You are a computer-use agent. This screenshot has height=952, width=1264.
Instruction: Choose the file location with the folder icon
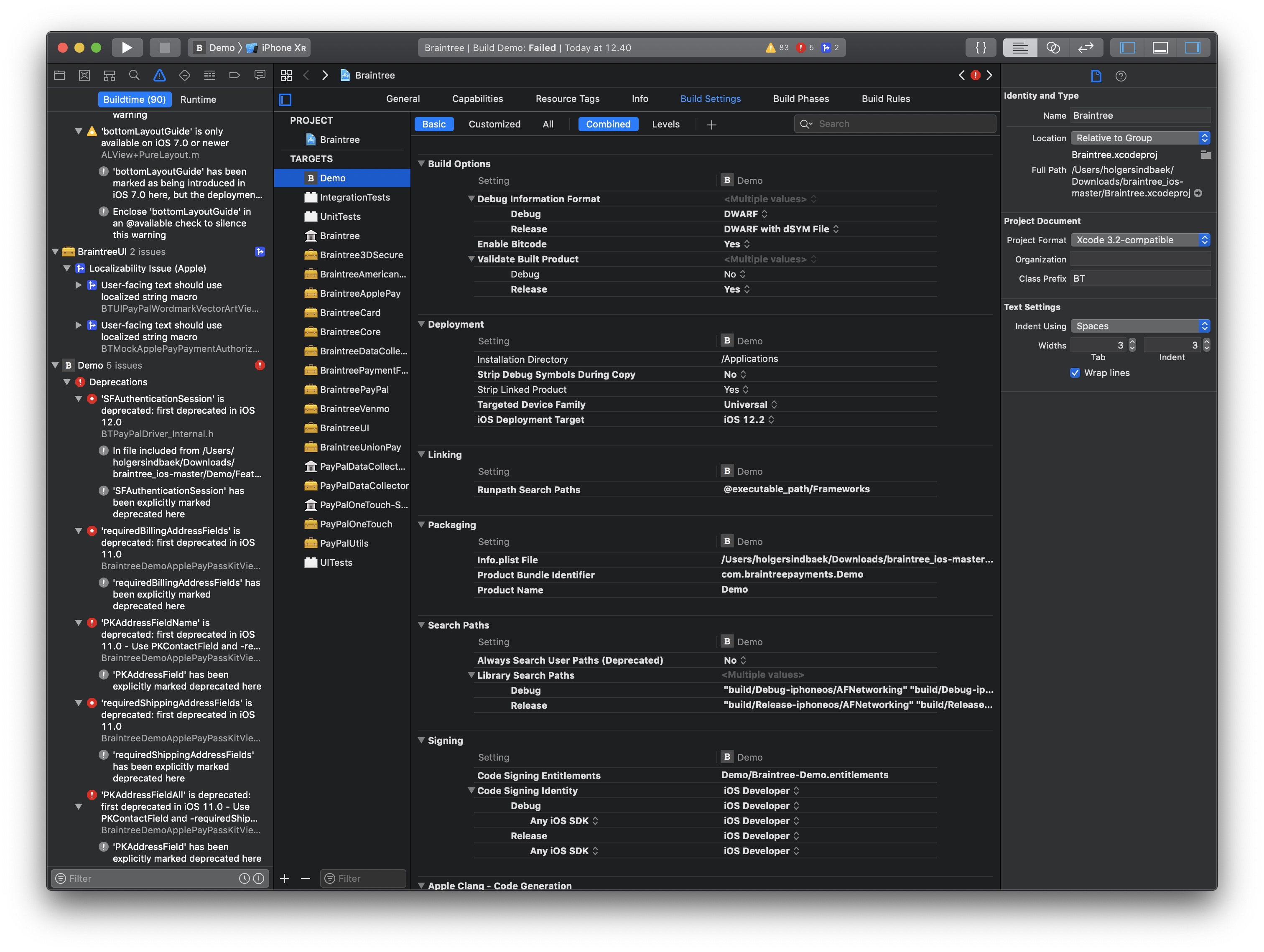pyautogui.click(x=1206, y=155)
